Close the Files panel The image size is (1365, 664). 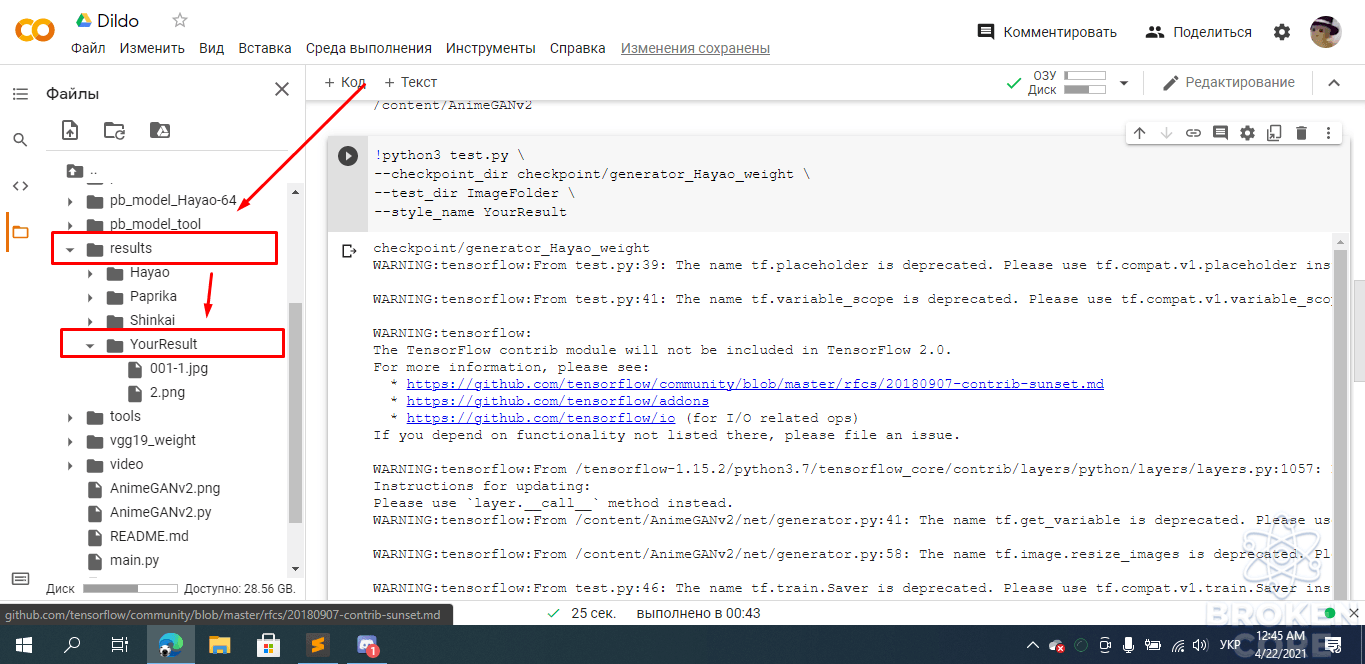282,90
